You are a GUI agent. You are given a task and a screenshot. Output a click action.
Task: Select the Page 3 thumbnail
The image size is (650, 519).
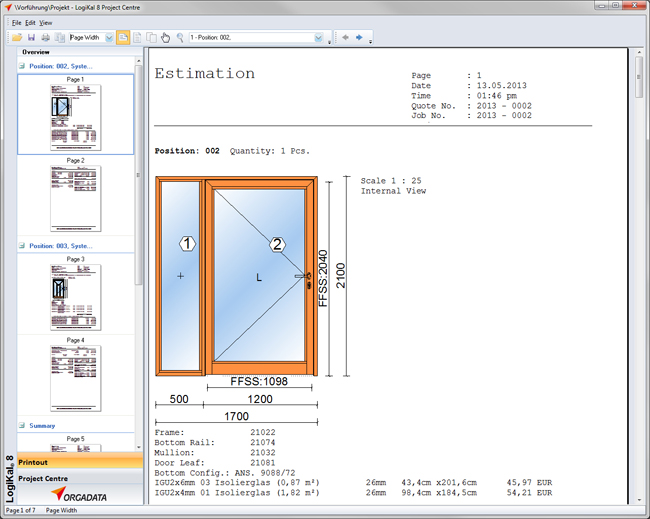[75, 297]
